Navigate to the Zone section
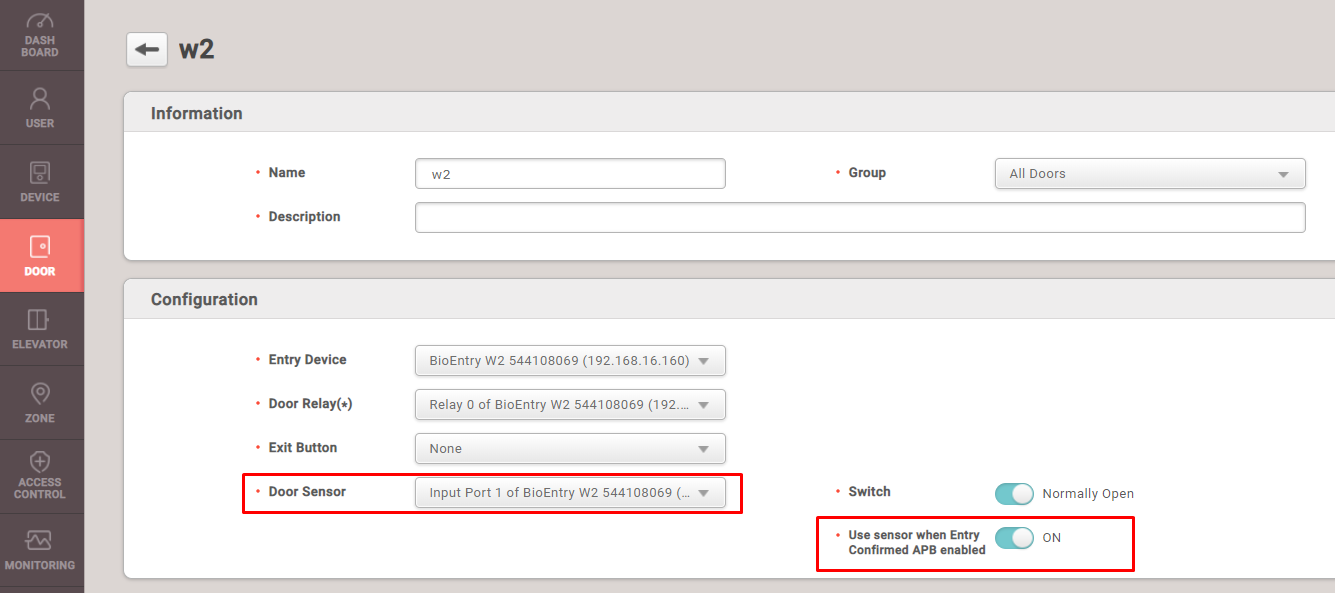The height and width of the screenshot is (593, 1335). [x=40, y=403]
